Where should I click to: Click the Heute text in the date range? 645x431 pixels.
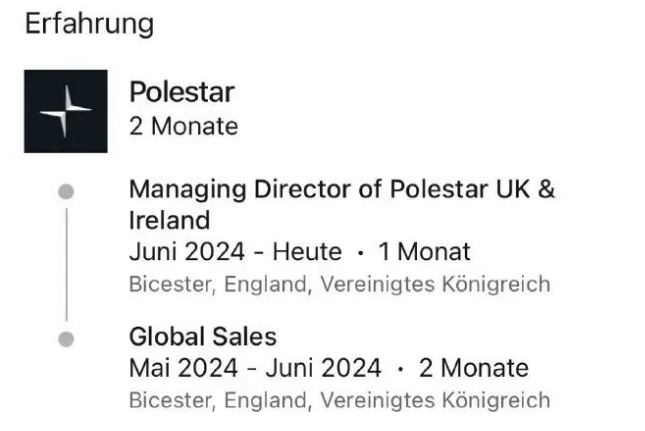tap(307, 251)
